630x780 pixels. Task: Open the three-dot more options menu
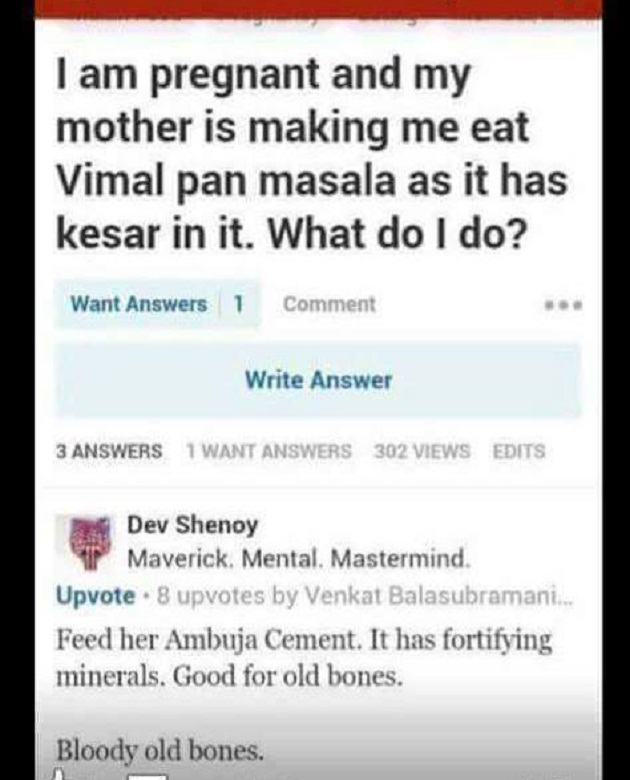(x=563, y=304)
